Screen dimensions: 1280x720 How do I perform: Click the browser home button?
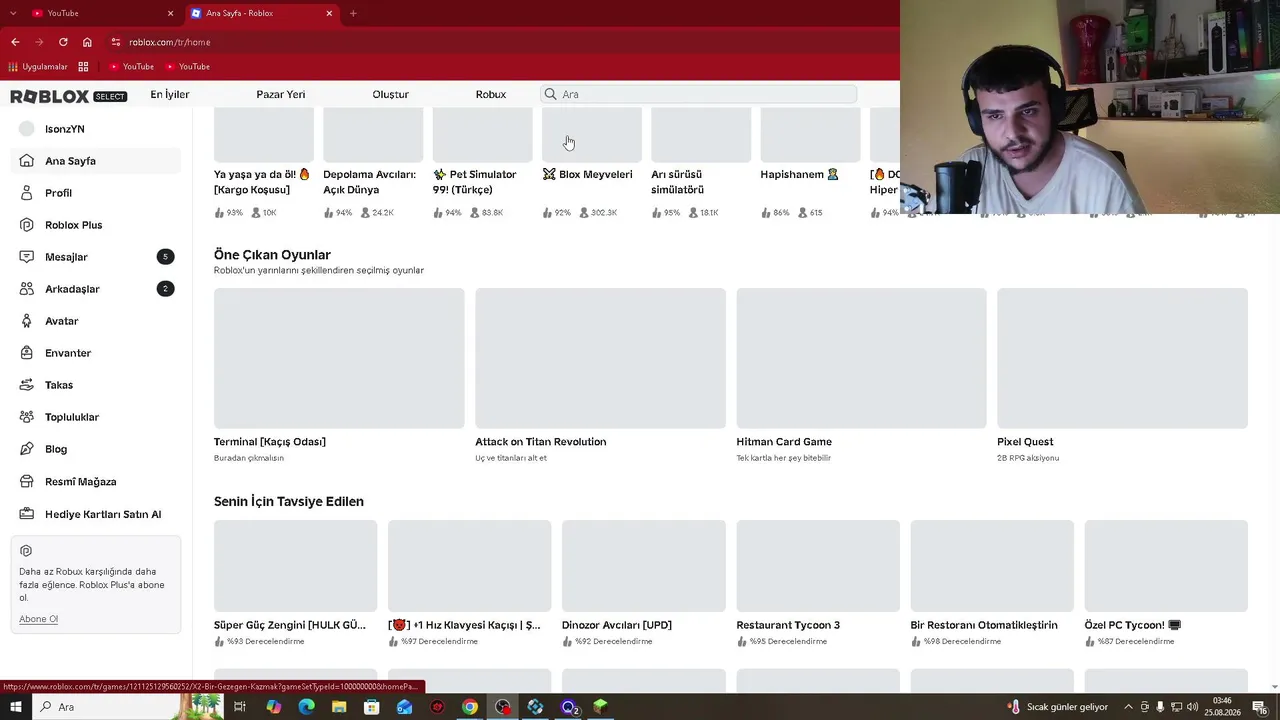tap(87, 42)
